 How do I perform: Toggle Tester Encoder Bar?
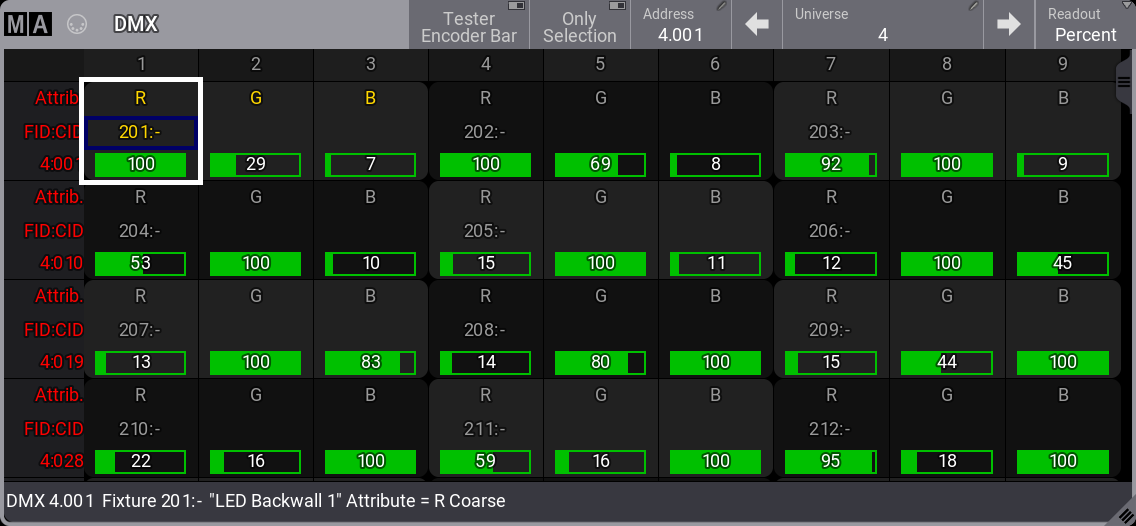pos(469,25)
